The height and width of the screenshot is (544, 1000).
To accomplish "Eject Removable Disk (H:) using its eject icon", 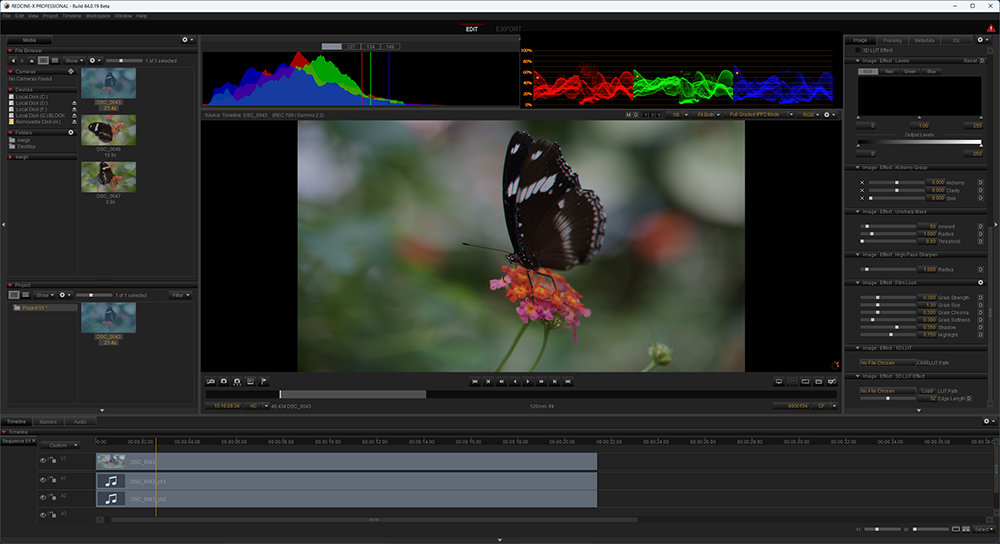I will [x=74, y=120].
